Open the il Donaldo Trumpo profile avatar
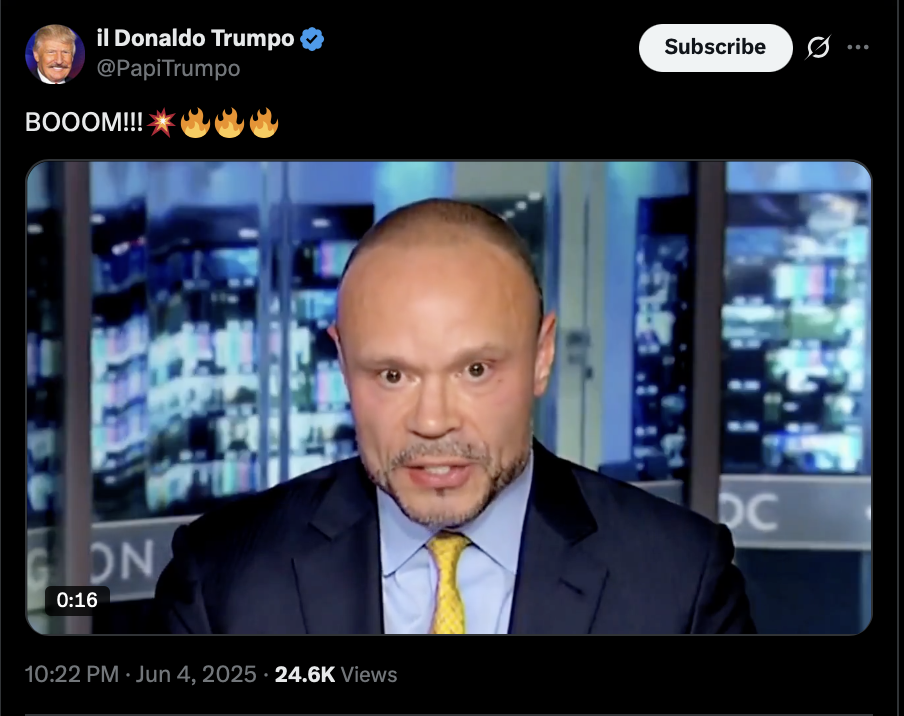The height and width of the screenshot is (716, 904). pyautogui.click(x=55, y=54)
